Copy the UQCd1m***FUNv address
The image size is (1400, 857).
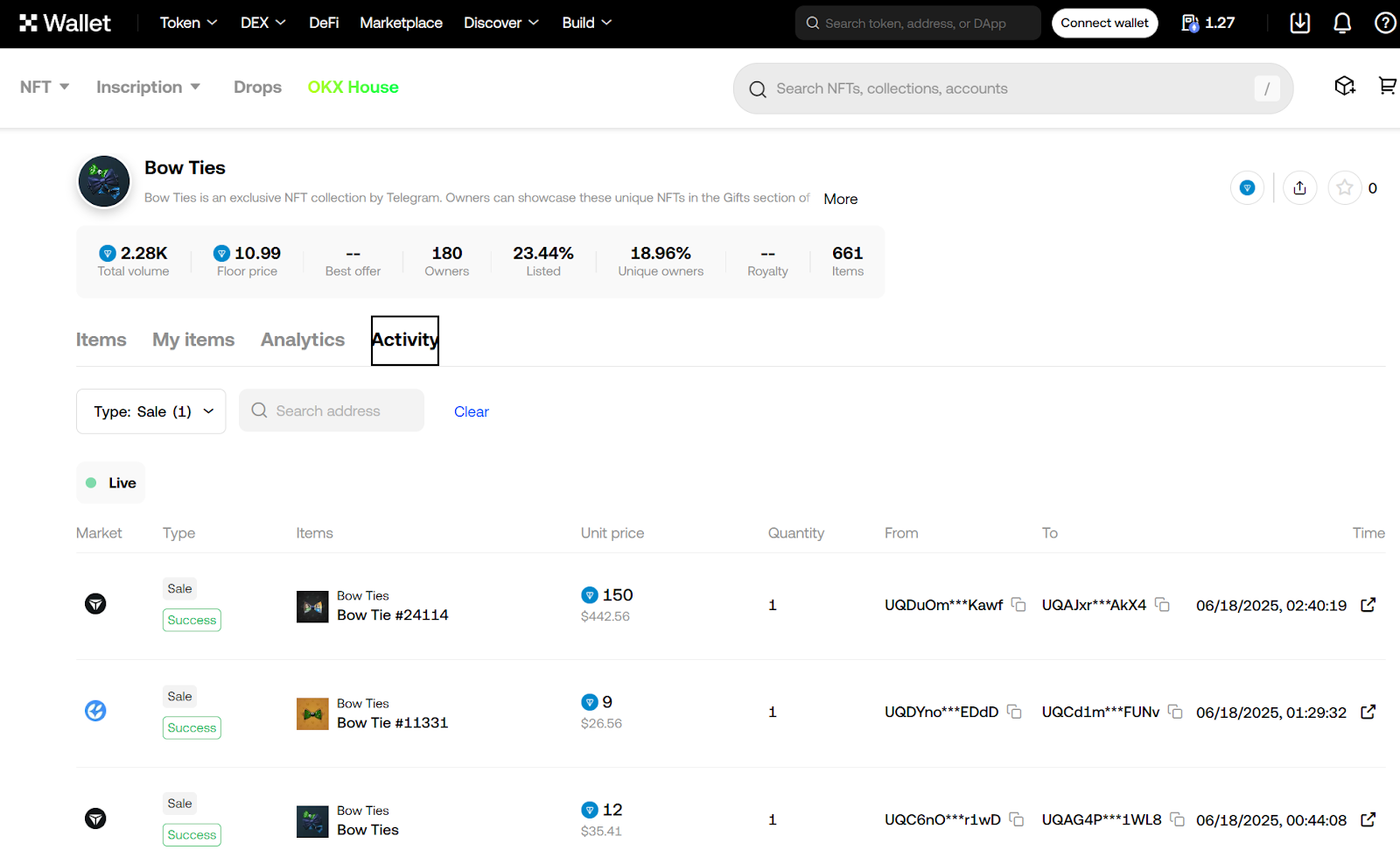[x=1175, y=712]
